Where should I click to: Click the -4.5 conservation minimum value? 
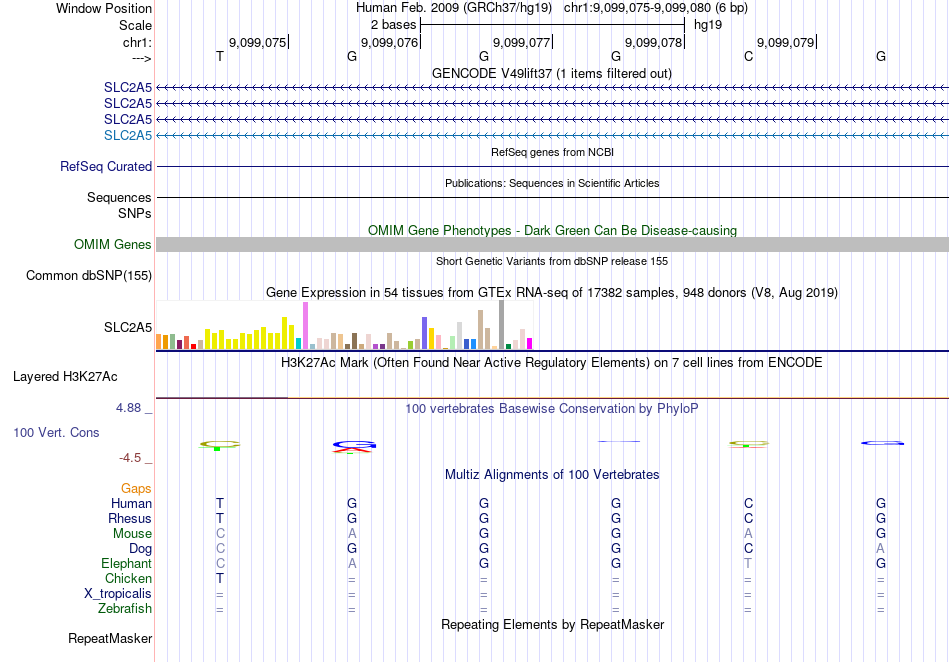tap(130, 457)
